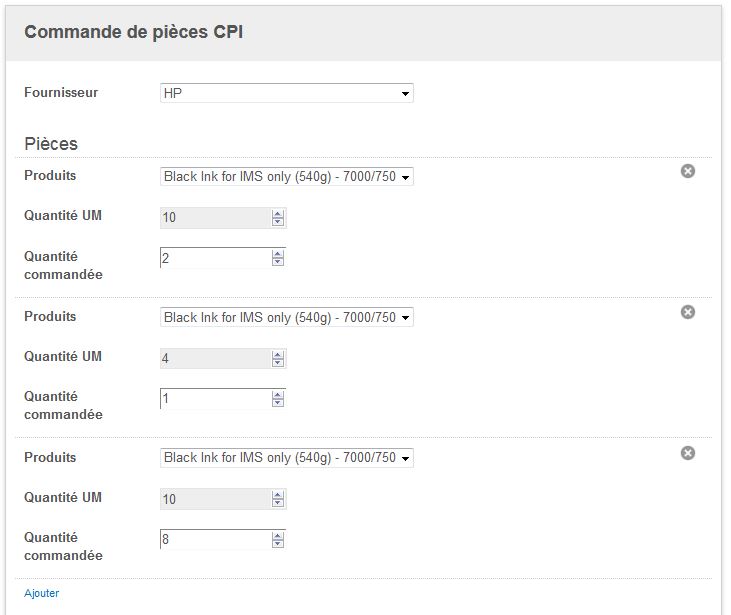
Task: Decrease second Quantité commandée with down arrow
Action: pos(278,403)
